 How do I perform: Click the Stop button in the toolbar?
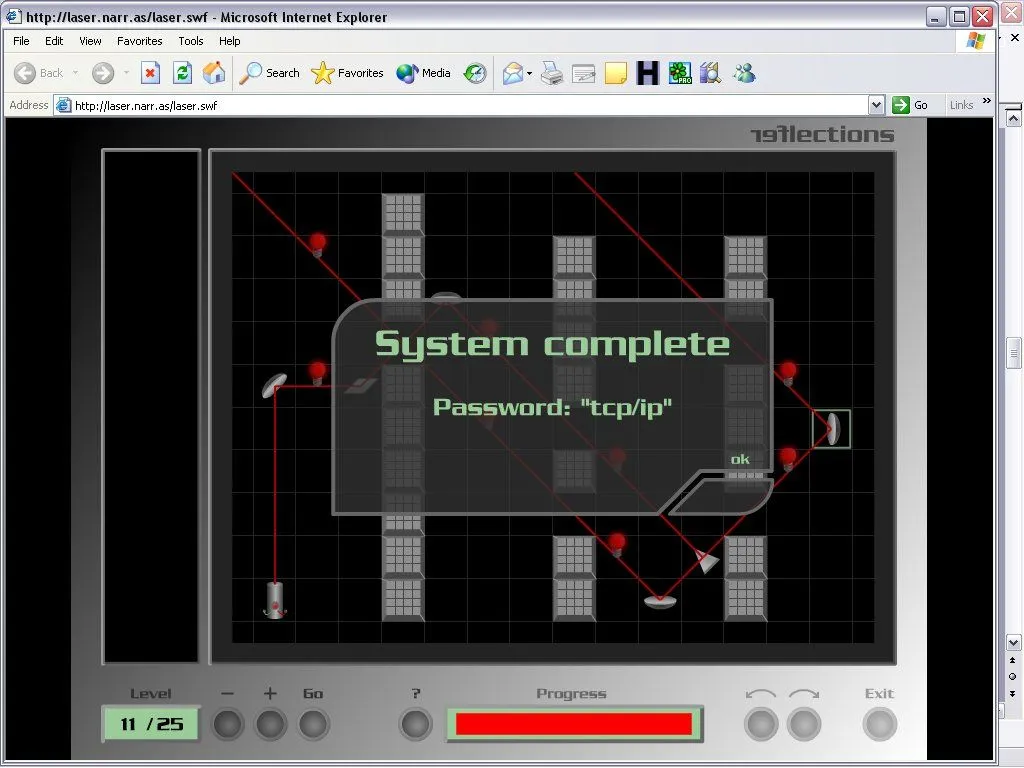150,73
